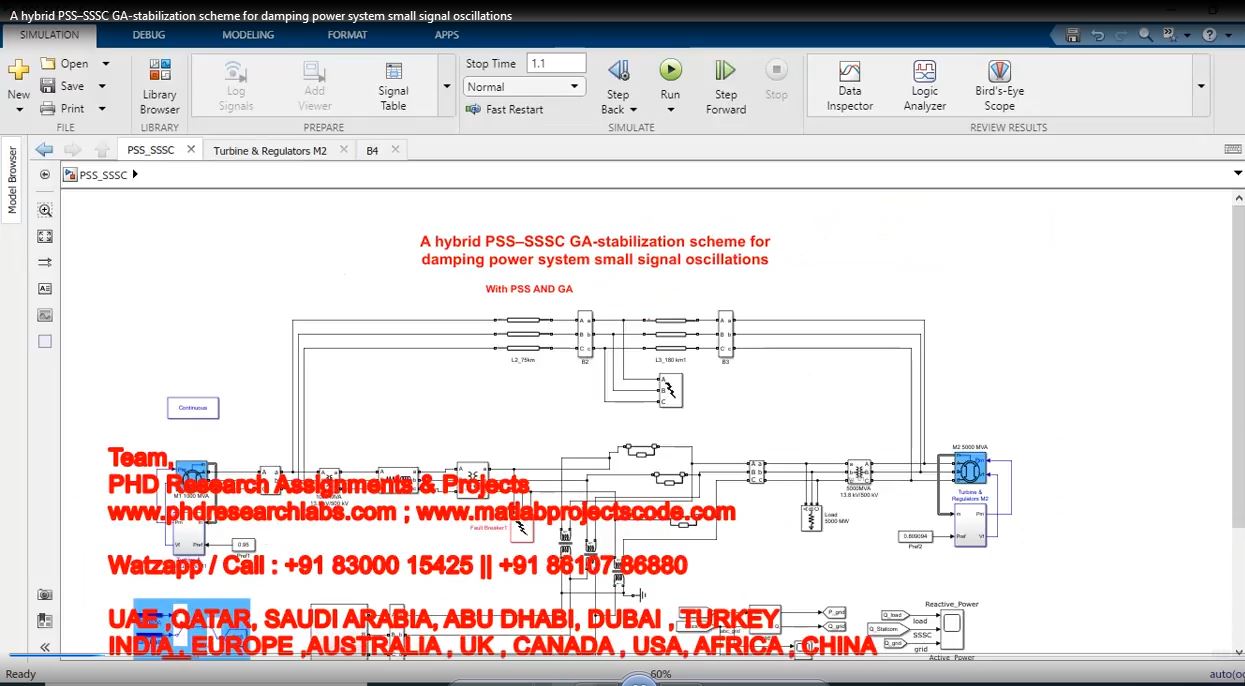Image resolution: width=1245 pixels, height=686 pixels.
Task: Open the Data Inspector
Action: click(849, 86)
